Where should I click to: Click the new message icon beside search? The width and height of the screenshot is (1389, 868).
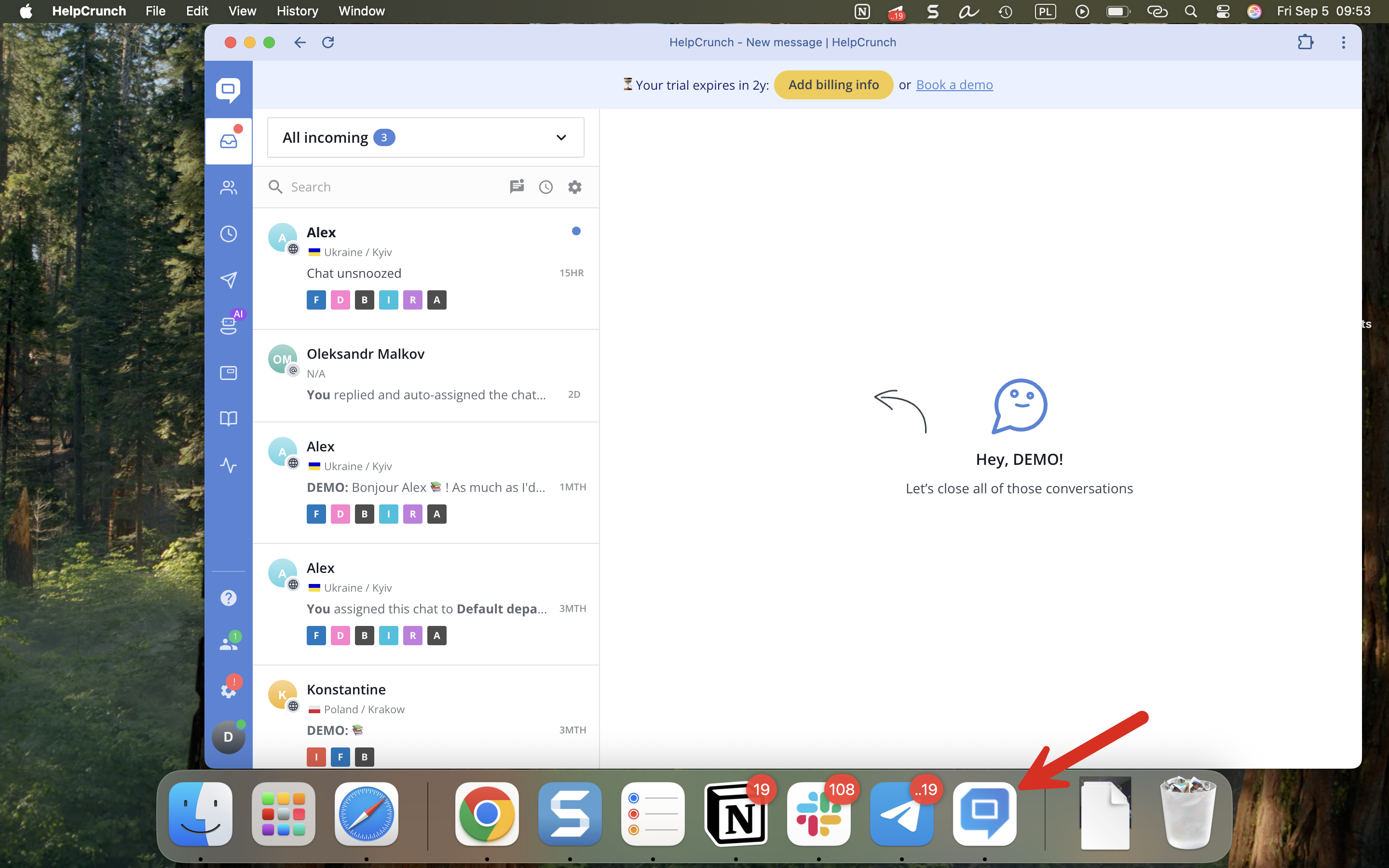coord(517,187)
